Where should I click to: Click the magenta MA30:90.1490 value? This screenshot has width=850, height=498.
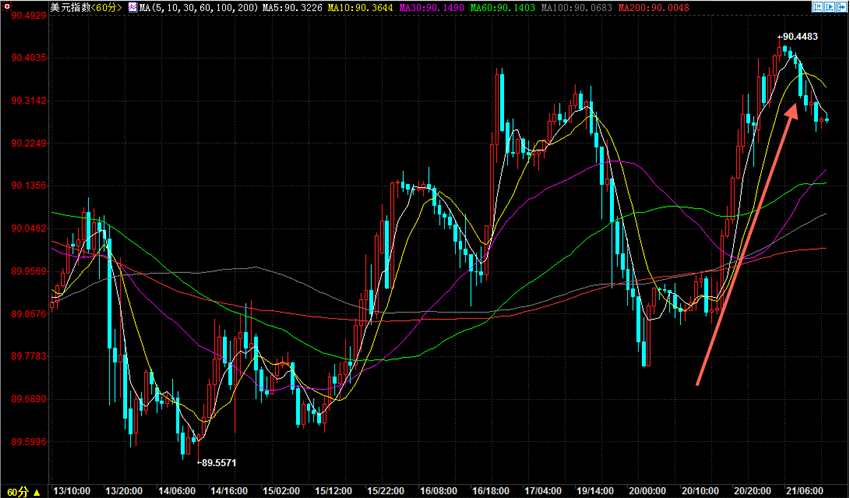(x=432, y=8)
